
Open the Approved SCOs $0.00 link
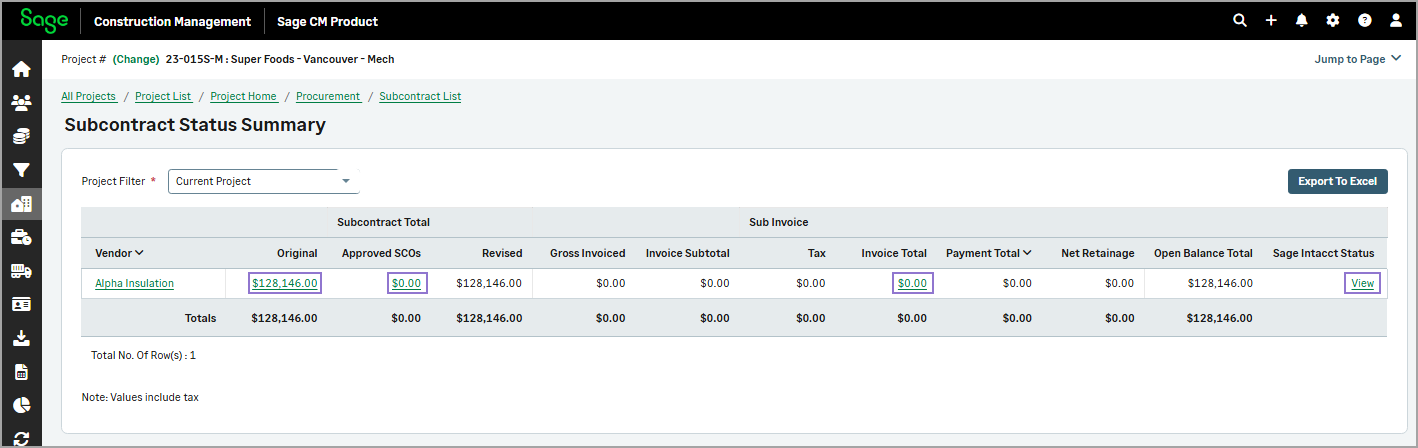(x=406, y=283)
